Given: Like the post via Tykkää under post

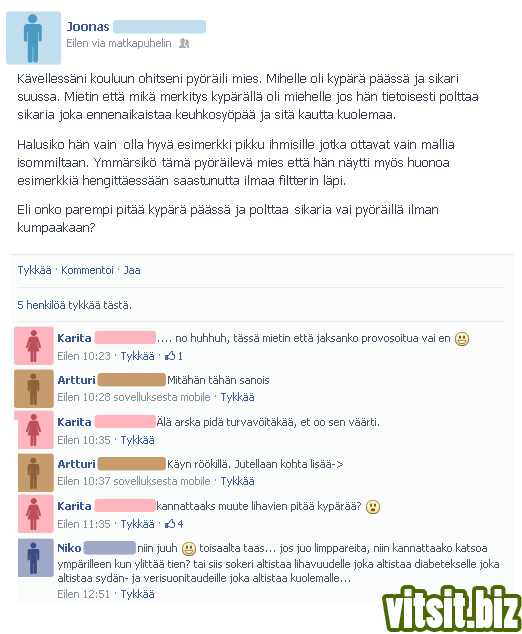Looking at the screenshot, I should [x=34, y=270].
